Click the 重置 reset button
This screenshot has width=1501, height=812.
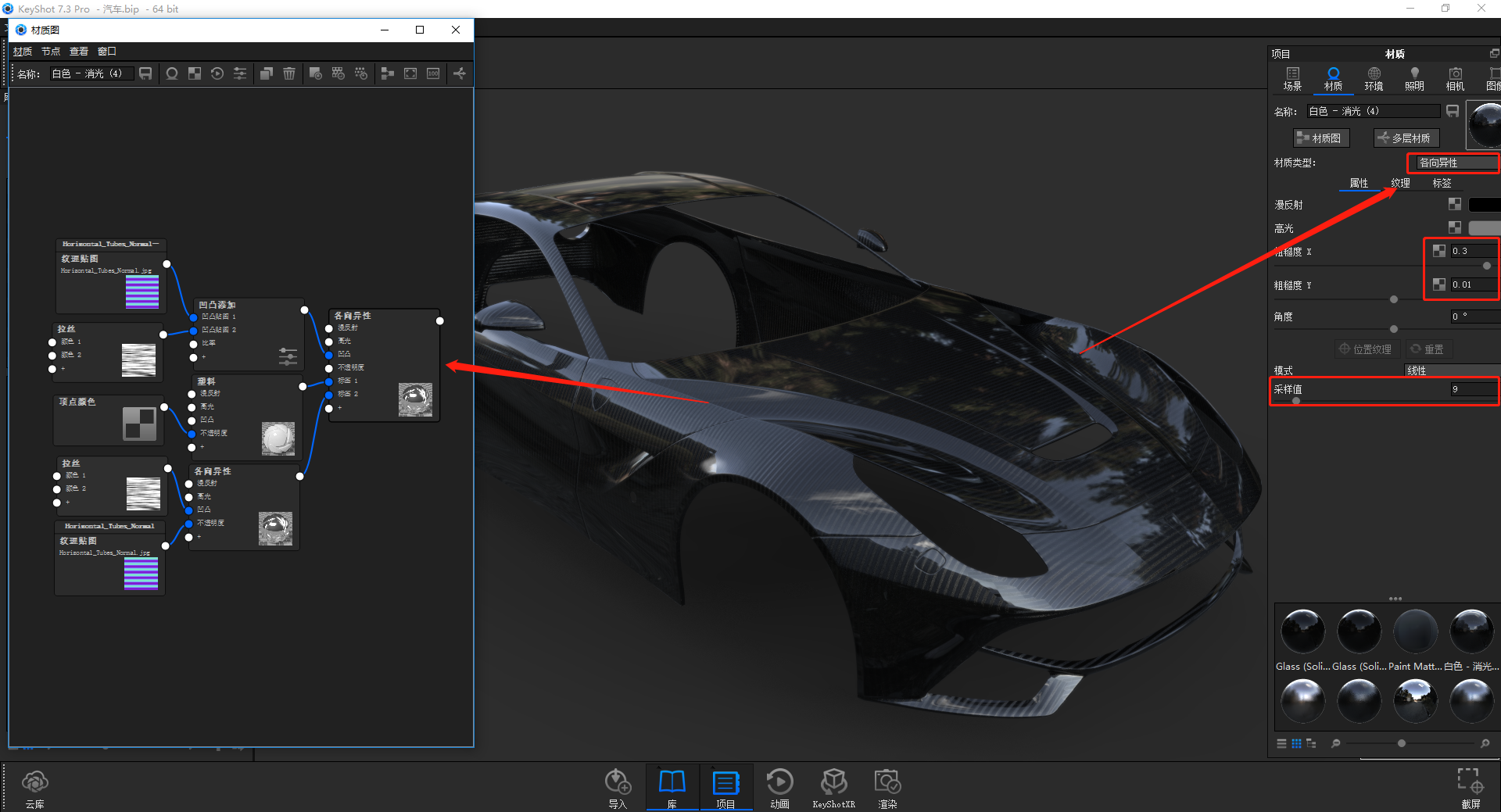pos(1428,349)
